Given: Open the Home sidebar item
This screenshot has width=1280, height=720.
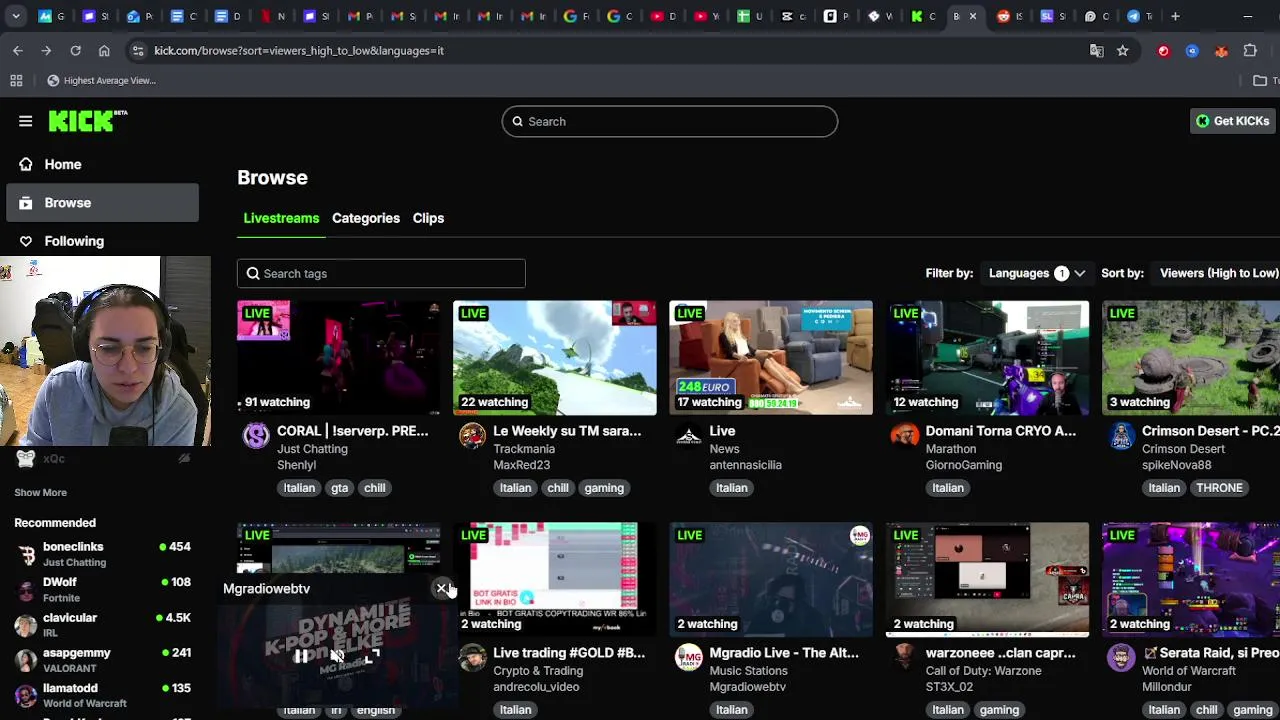Looking at the screenshot, I should [x=102, y=164].
